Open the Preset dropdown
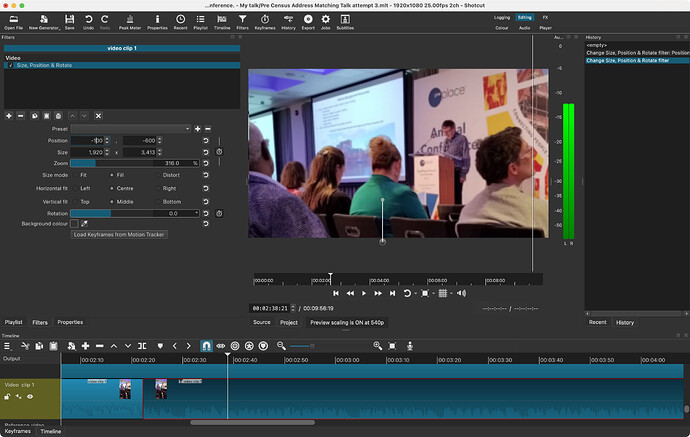The image size is (690, 437). coord(131,129)
